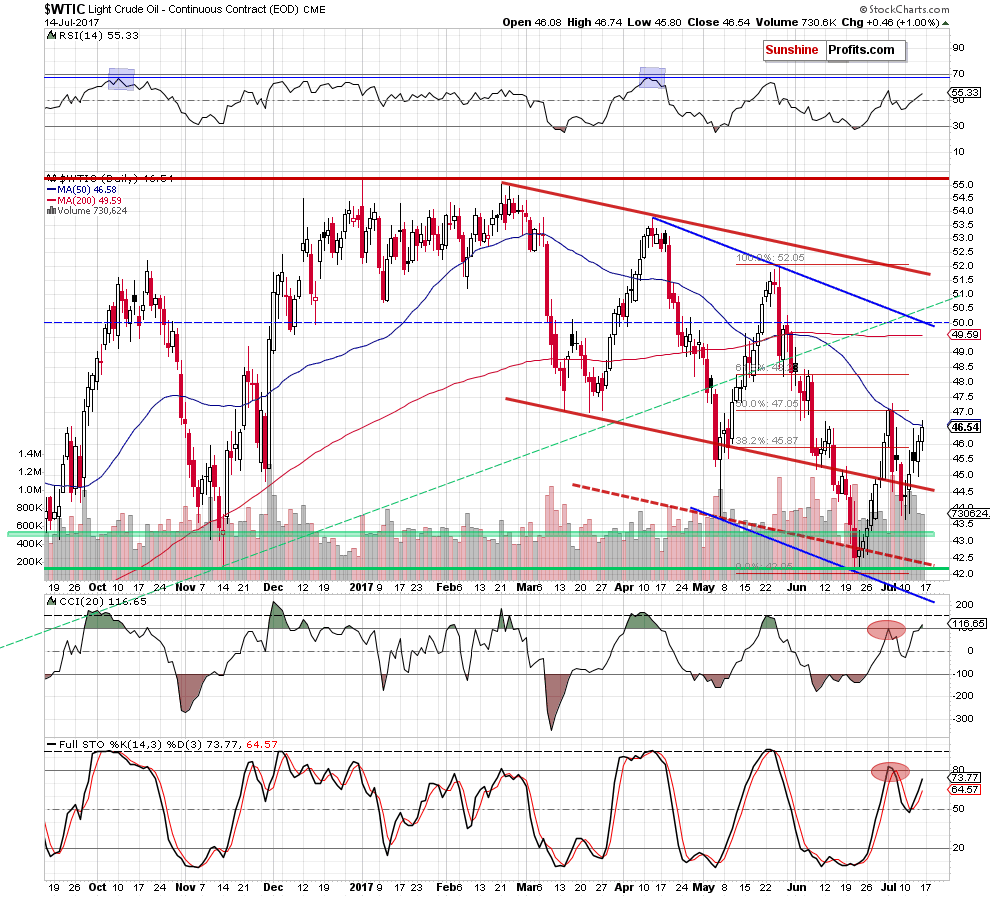
Task: Select the 'Light Crude Oil - Continuous Contract (EOD)' title
Action: coord(194,9)
